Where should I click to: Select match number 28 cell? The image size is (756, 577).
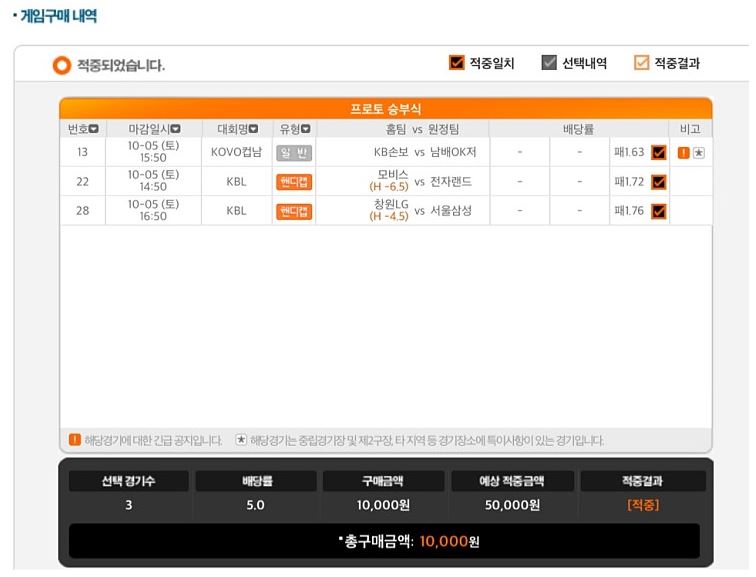(x=82, y=211)
